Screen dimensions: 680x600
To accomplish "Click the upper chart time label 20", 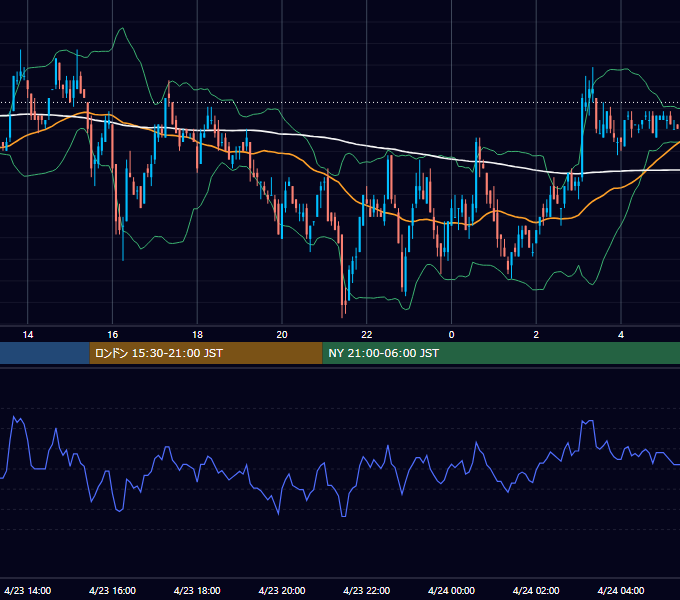I will 282,335.
